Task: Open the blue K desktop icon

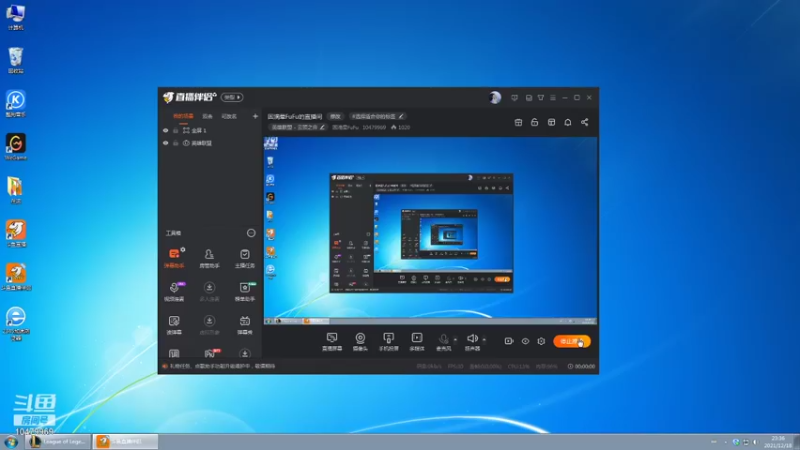Action: pyautogui.click(x=16, y=104)
